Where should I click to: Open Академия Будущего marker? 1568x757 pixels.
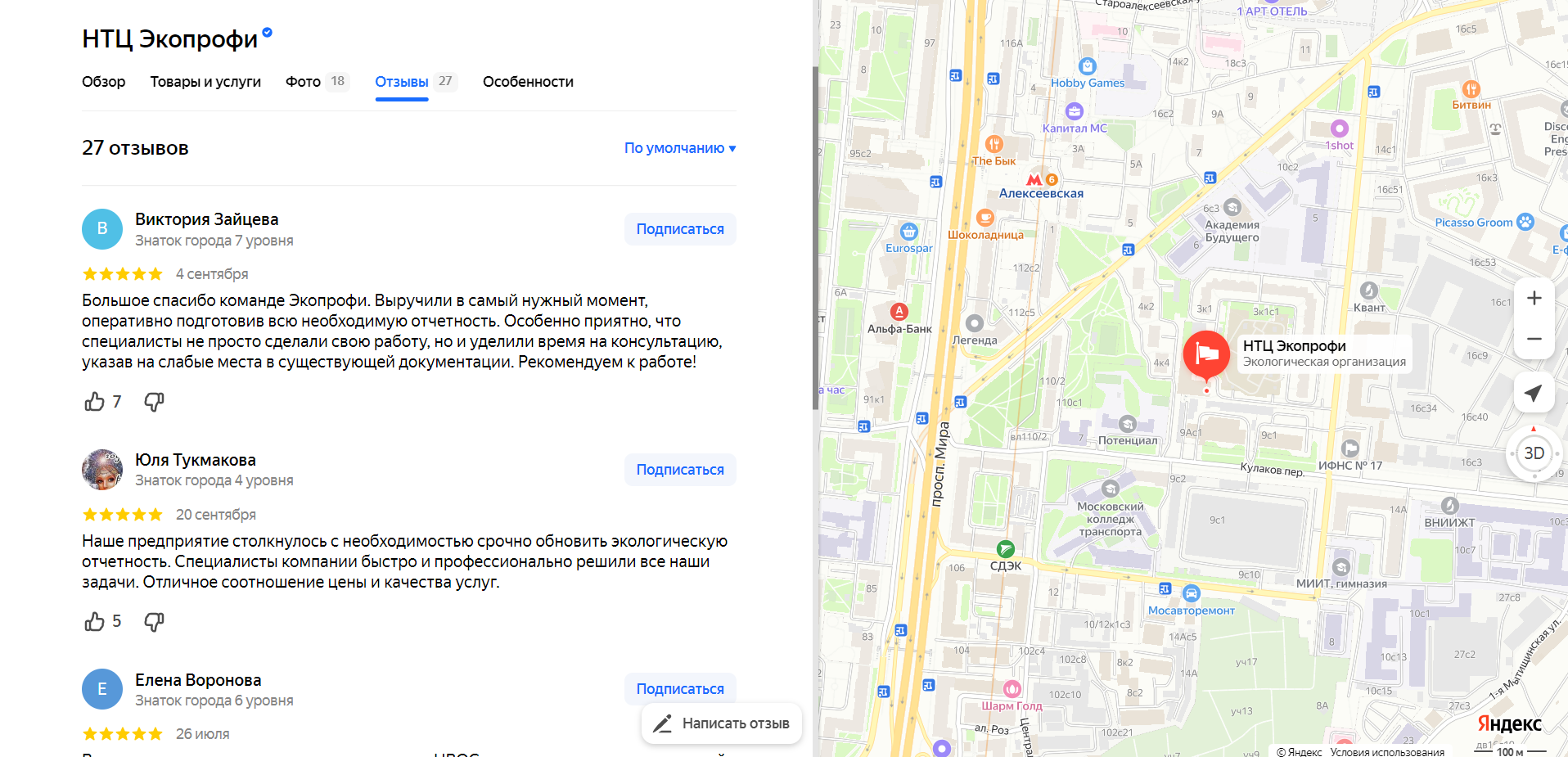tap(1232, 207)
